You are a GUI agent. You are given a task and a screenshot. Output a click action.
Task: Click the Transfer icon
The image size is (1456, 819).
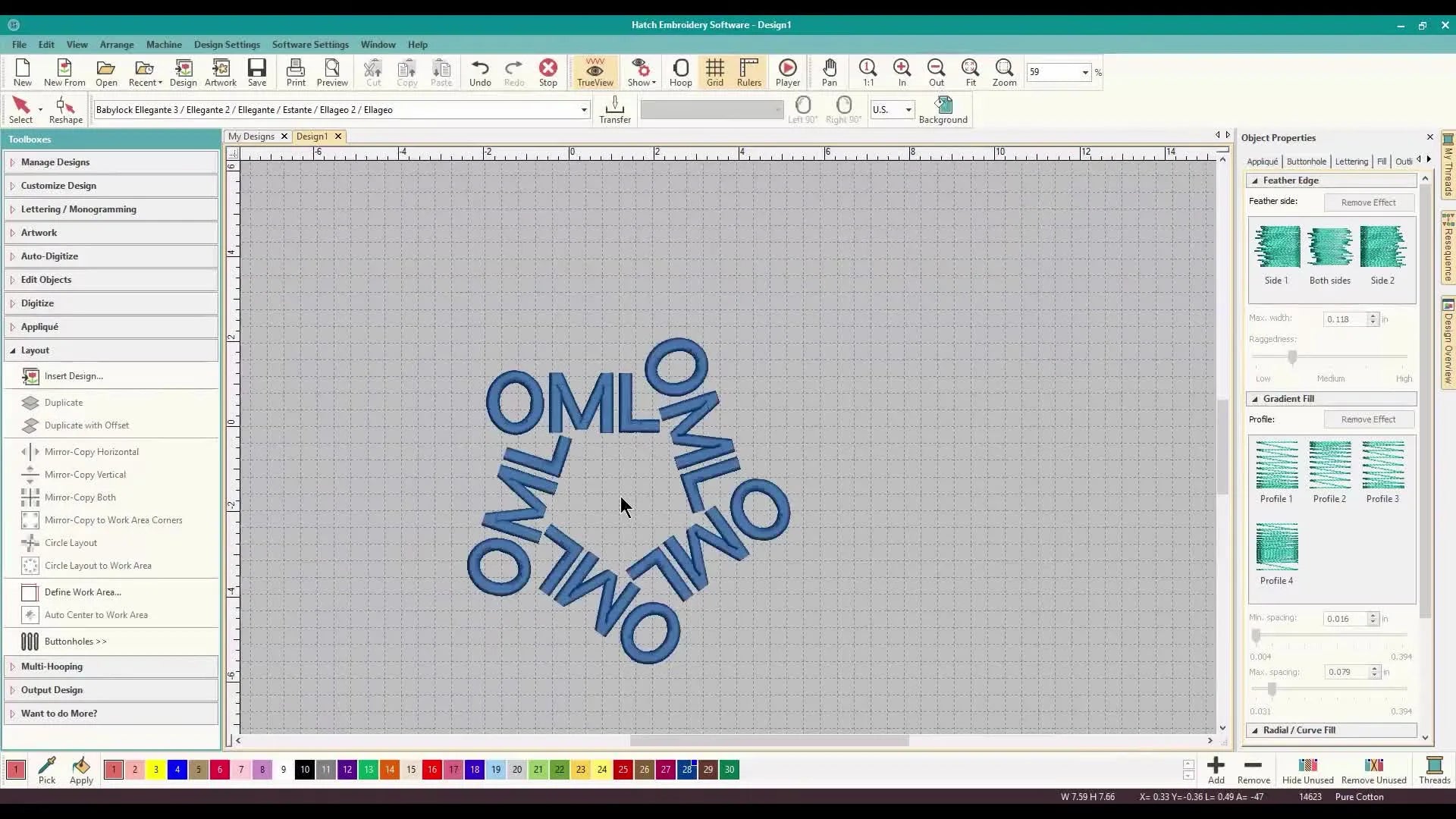[615, 110]
